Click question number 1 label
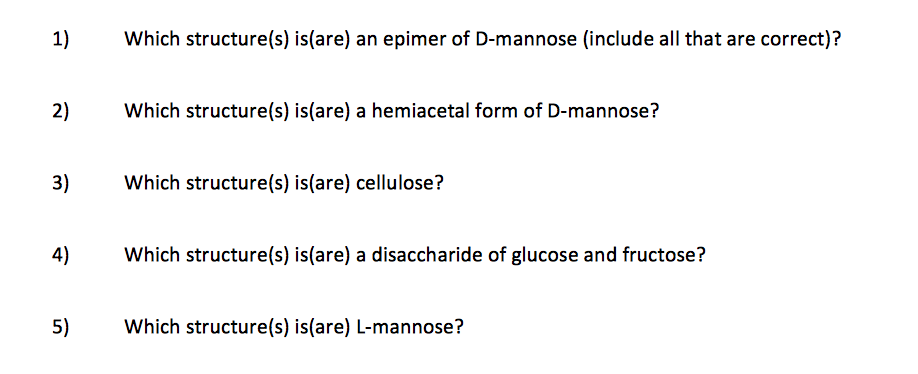 point(60,39)
